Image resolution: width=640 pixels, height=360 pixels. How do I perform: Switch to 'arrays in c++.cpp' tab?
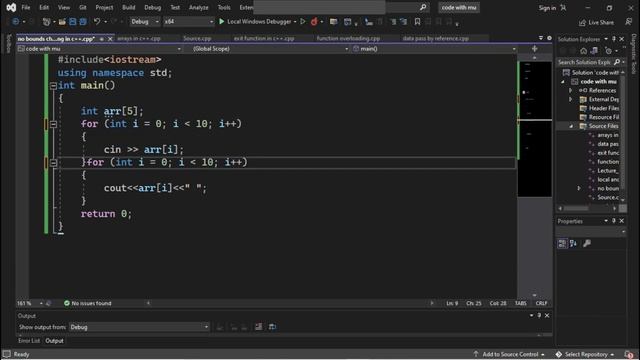139,38
